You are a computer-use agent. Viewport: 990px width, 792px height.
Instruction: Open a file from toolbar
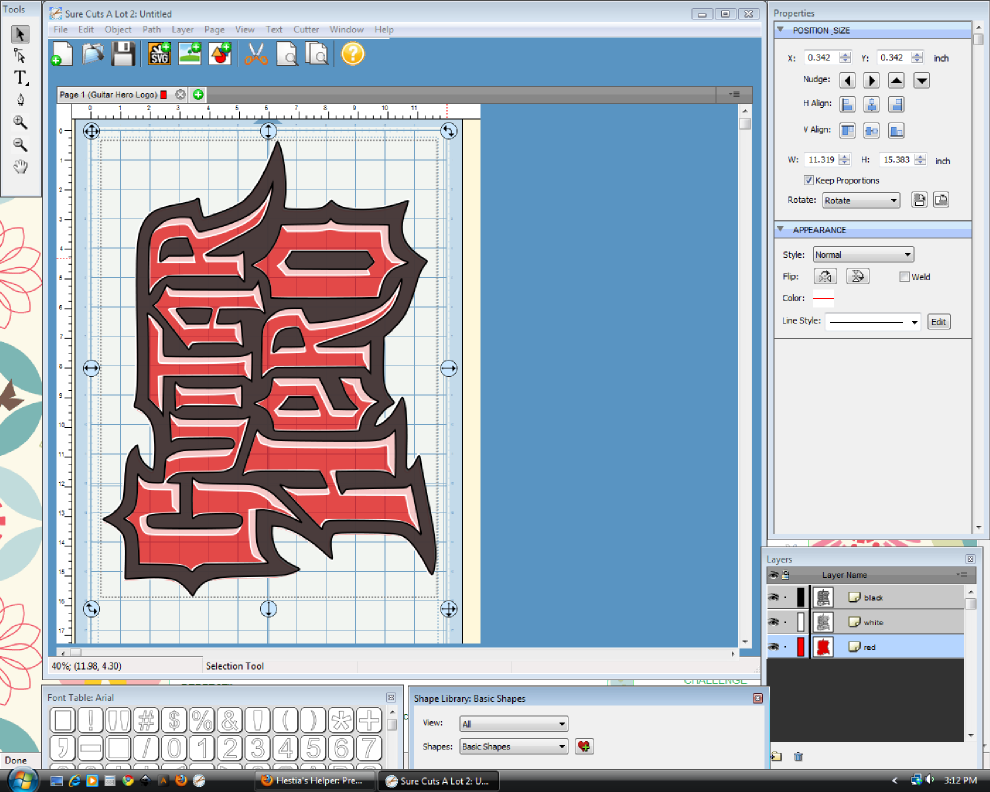click(x=93, y=54)
